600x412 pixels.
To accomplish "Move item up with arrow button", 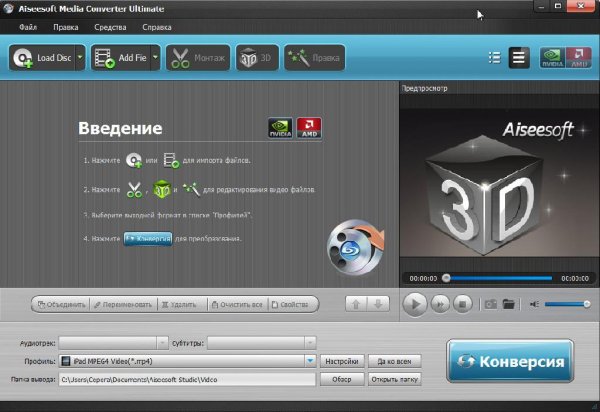I will [x=356, y=304].
